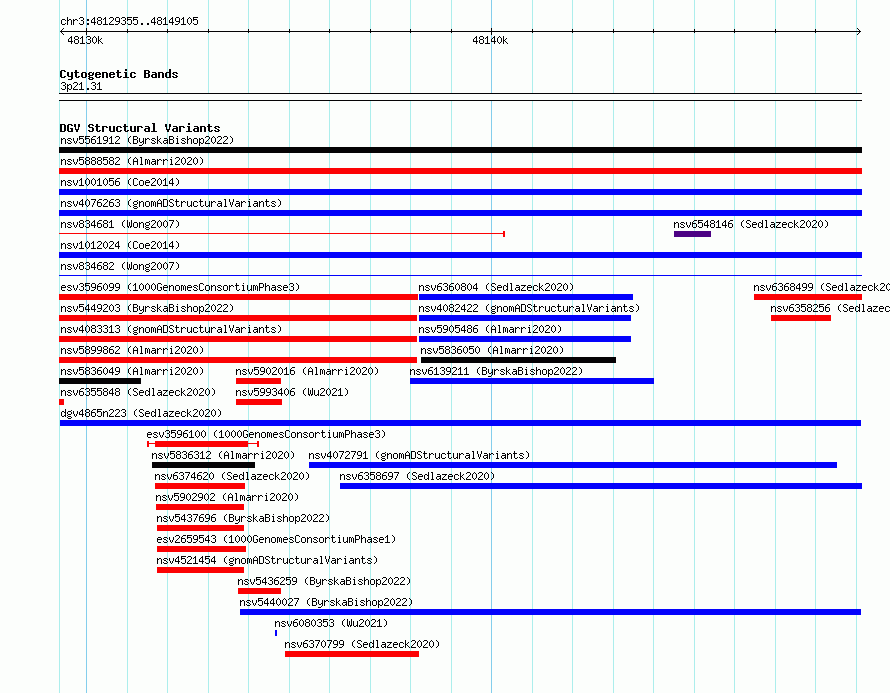Select the red nsv5993406 variant bar
Screen dimensions: 890x693
[x=259, y=402]
